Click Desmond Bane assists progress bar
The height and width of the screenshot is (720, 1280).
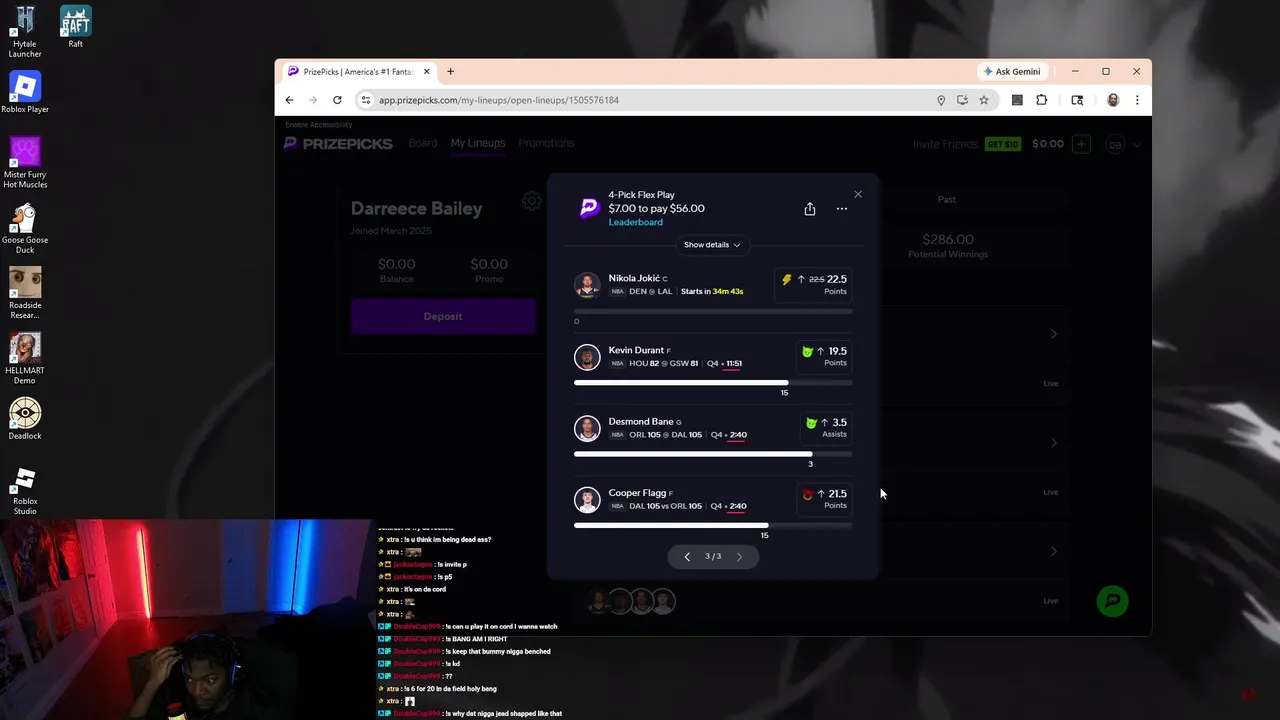[713, 454]
